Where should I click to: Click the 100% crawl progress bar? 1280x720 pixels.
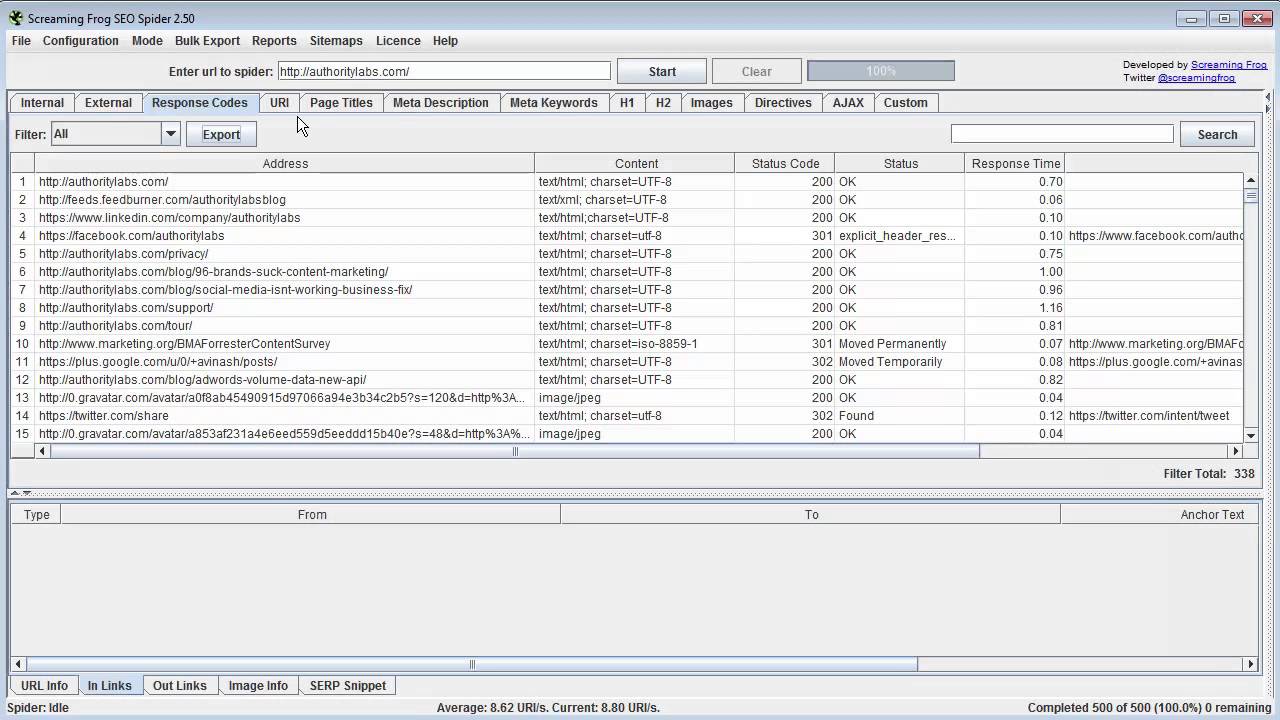pos(881,71)
